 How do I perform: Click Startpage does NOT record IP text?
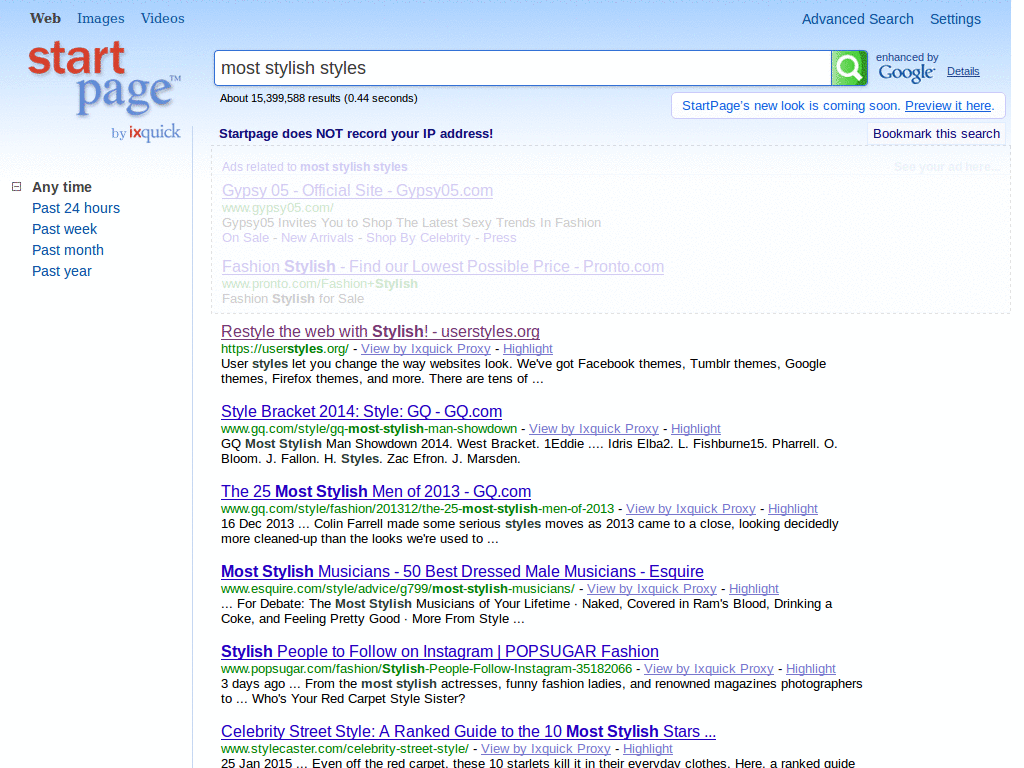tap(356, 134)
